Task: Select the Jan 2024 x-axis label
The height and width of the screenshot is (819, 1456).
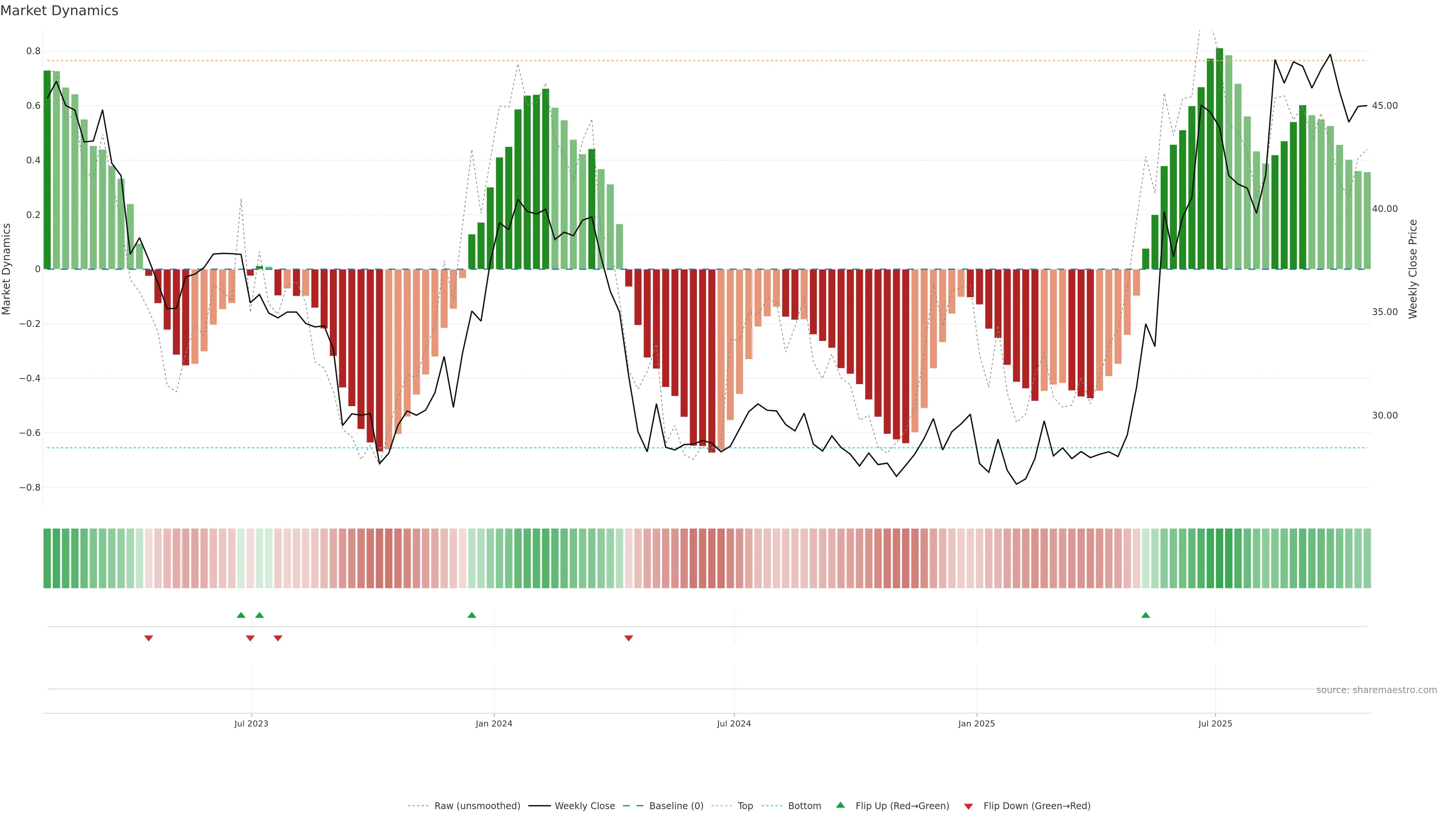Action: click(x=493, y=723)
